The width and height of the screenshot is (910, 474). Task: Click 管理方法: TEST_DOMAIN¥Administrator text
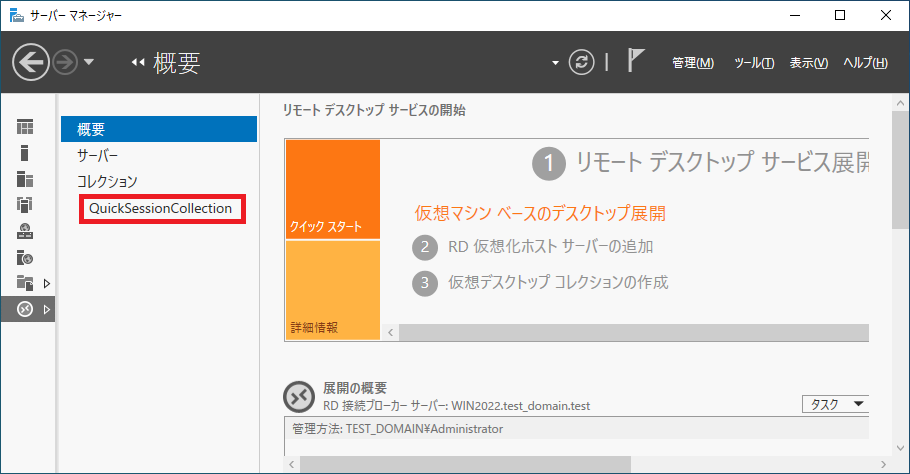click(x=398, y=429)
